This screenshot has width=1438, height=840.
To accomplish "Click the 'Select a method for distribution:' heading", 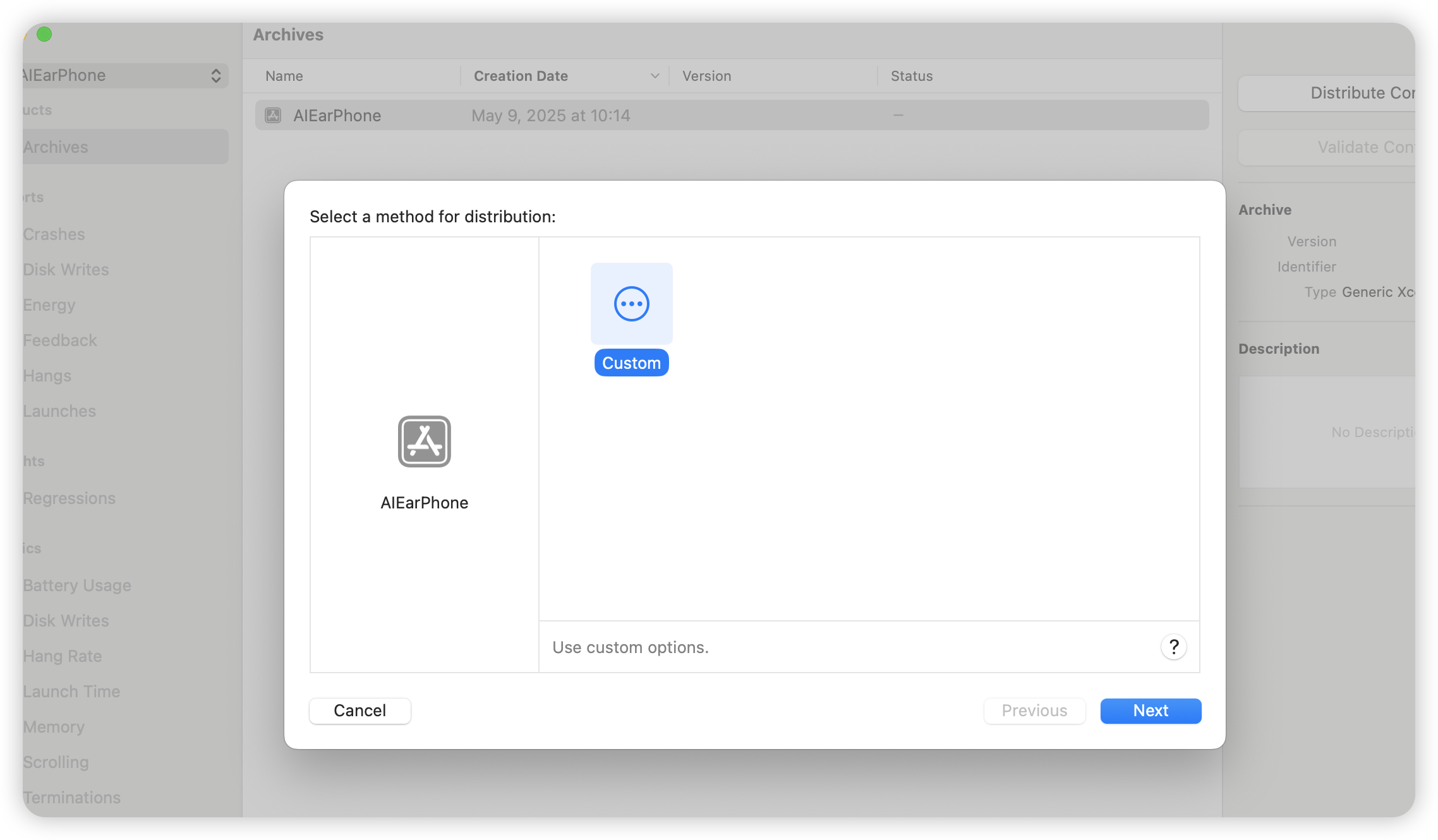I will pyautogui.click(x=433, y=217).
